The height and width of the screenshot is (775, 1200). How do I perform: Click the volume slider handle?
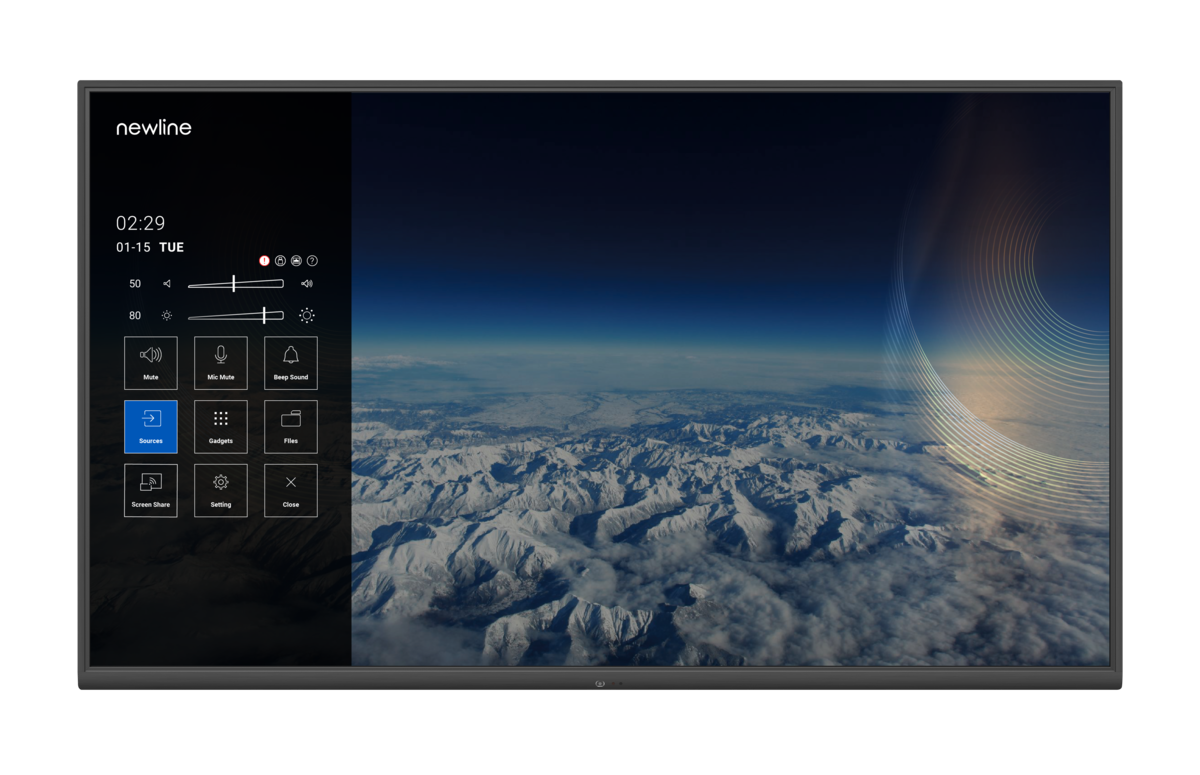tap(233, 284)
